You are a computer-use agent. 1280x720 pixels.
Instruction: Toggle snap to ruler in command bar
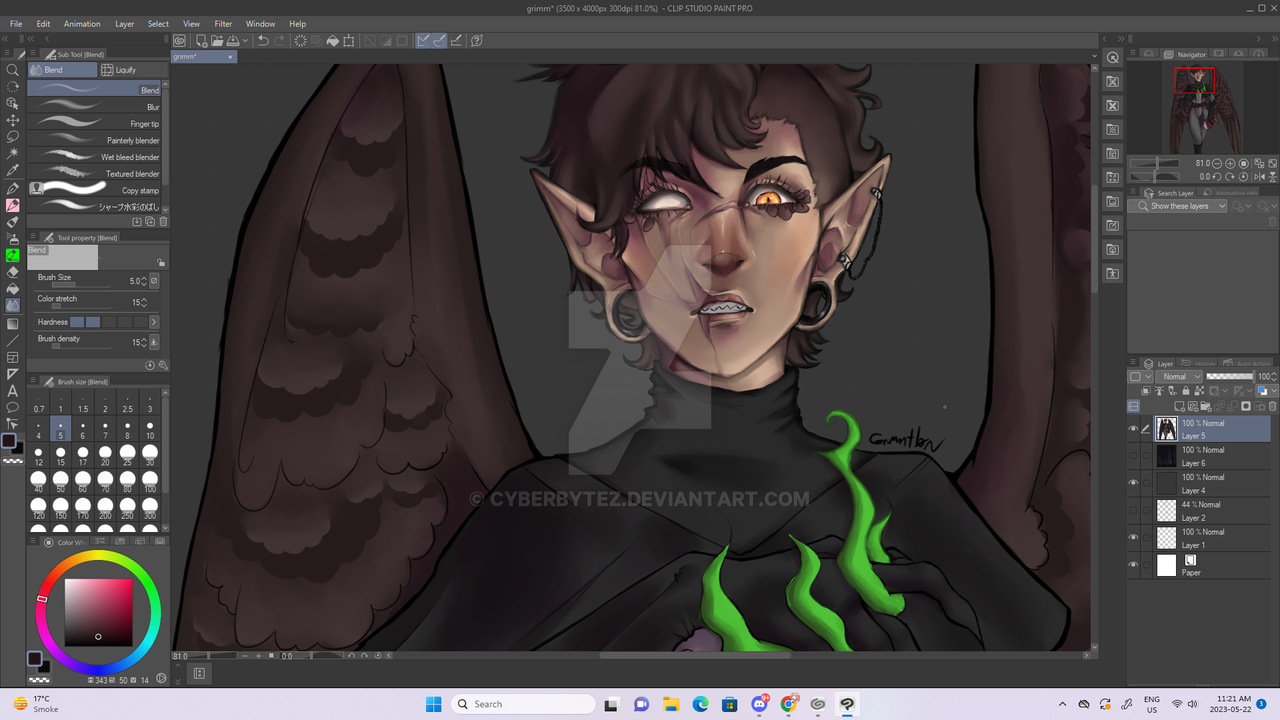click(x=424, y=41)
